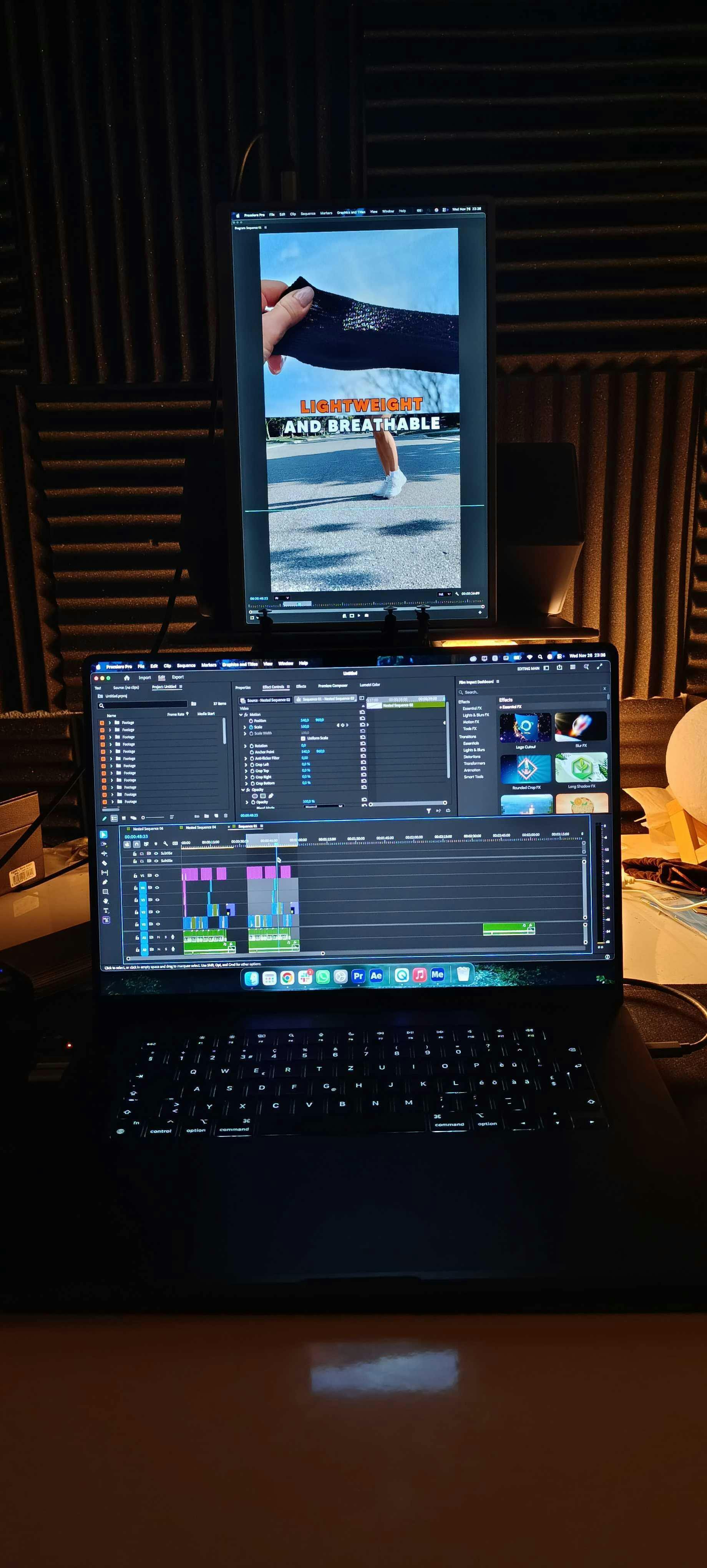Viewport: 707px width, 1568px height.
Task: Click the Quick Export share icon
Action: click(559, 668)
